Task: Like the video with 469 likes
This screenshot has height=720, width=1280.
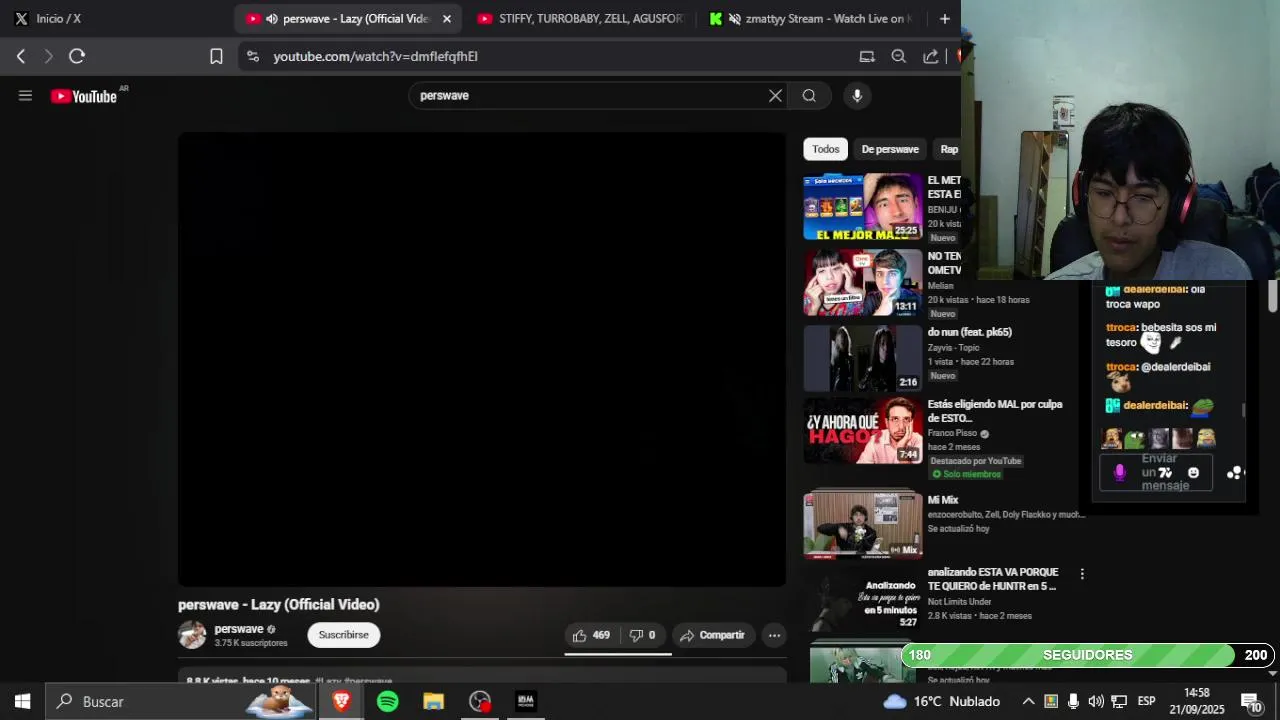Action: (592, 635)
